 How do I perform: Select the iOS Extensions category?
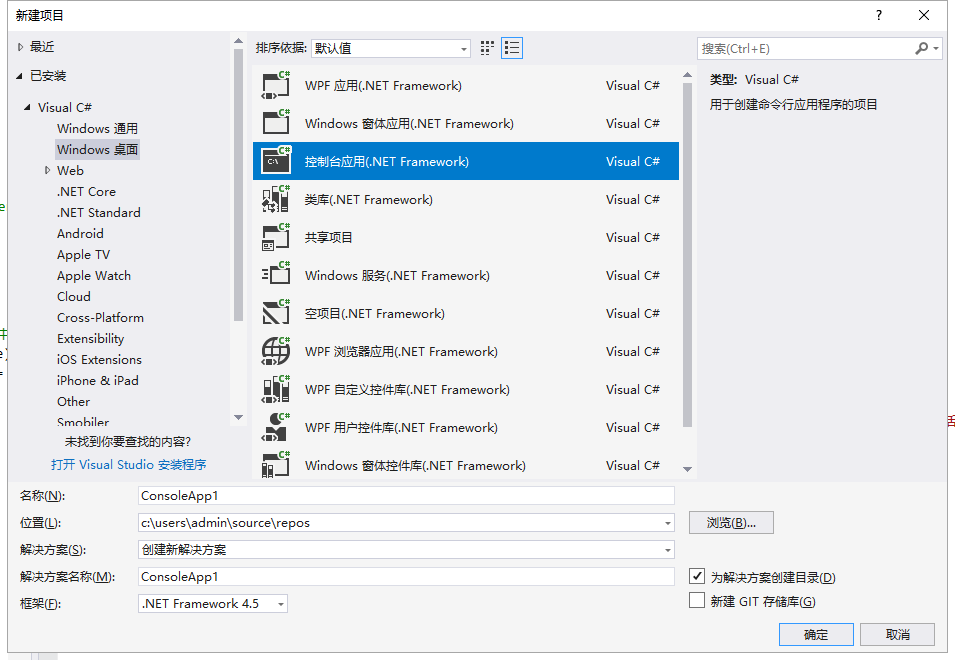[99, 360]
